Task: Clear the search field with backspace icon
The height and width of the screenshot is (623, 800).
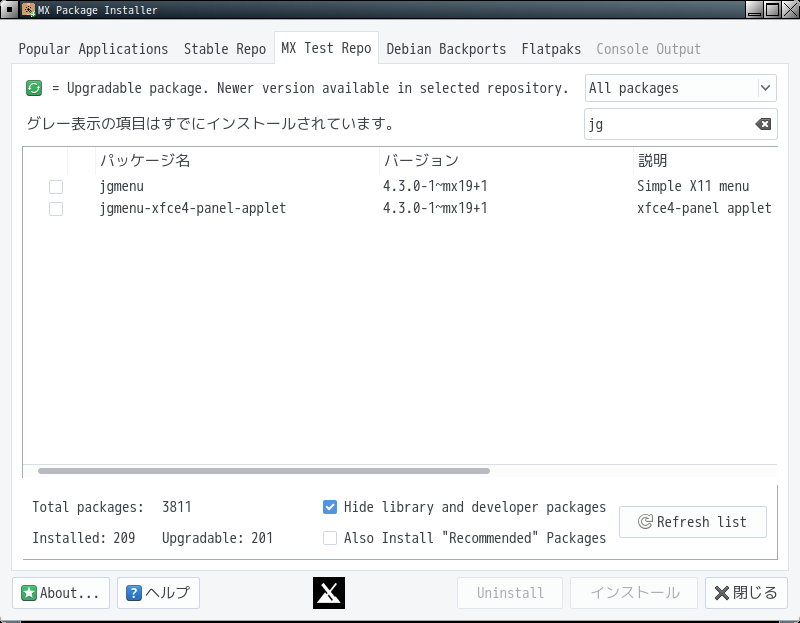Action: 763,124
